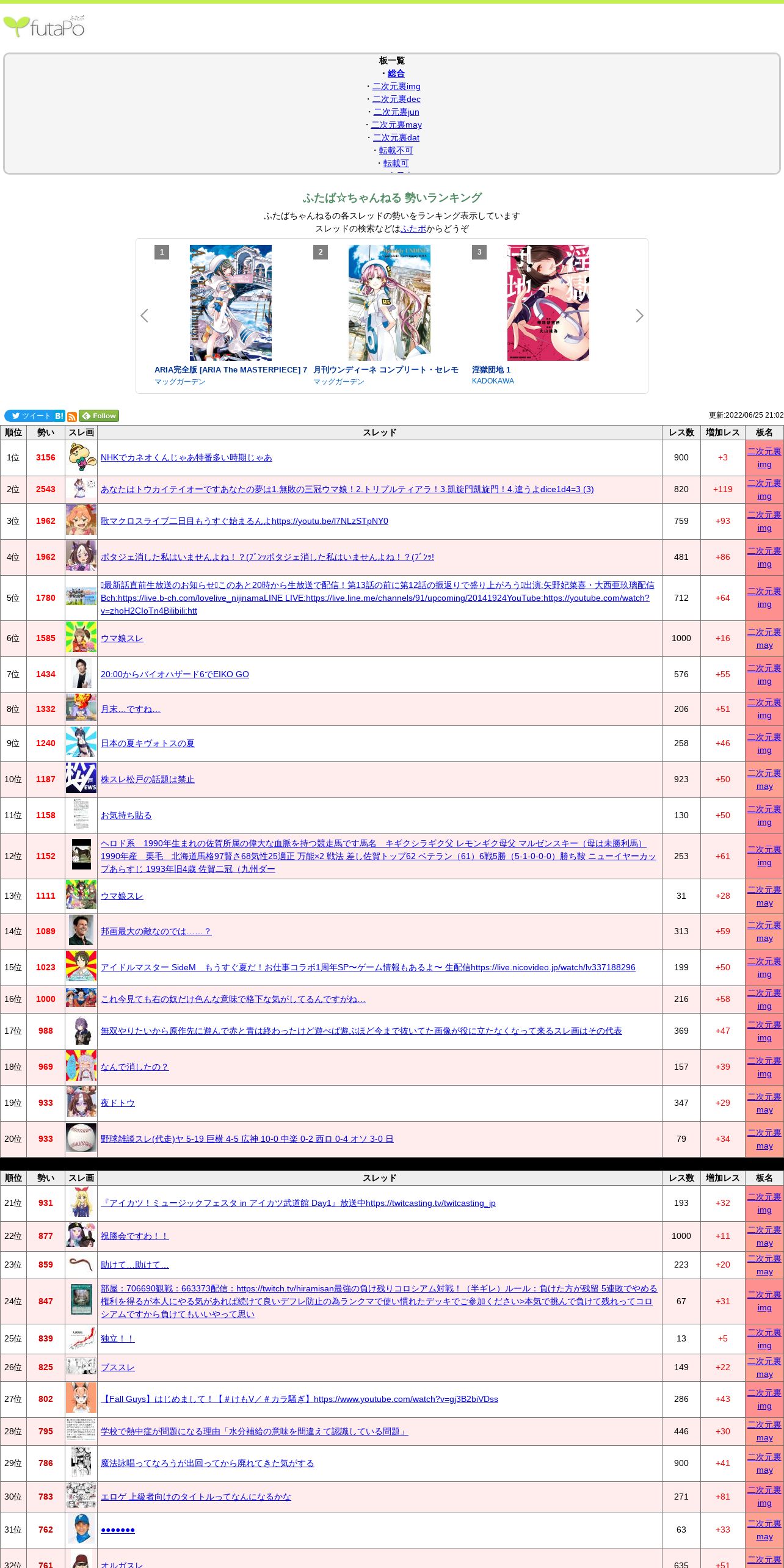Open the なんで消したの？ thread
This screenshot has width=784, height=1568.
pyautogui.click(x=134, y=1067)
